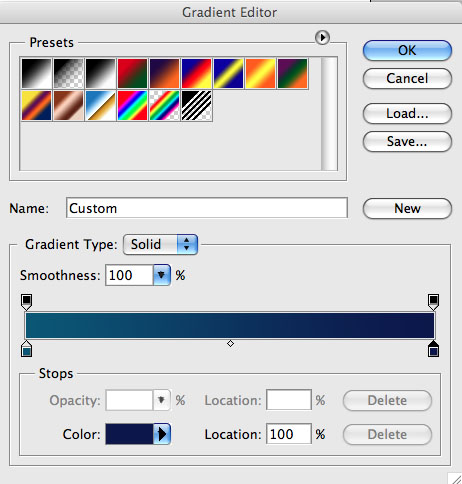Select the right navy color stop

(433, 349)
